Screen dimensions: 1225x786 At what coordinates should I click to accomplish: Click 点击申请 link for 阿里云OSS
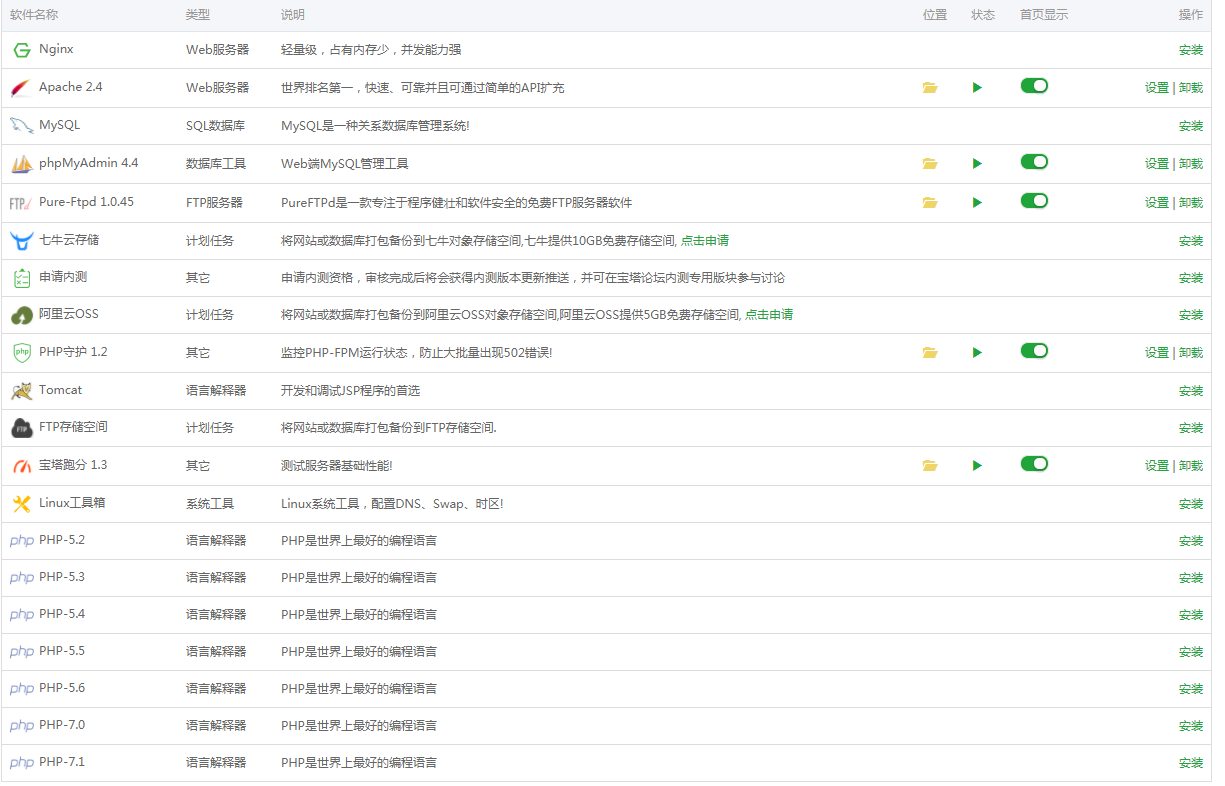click(769, 315)
